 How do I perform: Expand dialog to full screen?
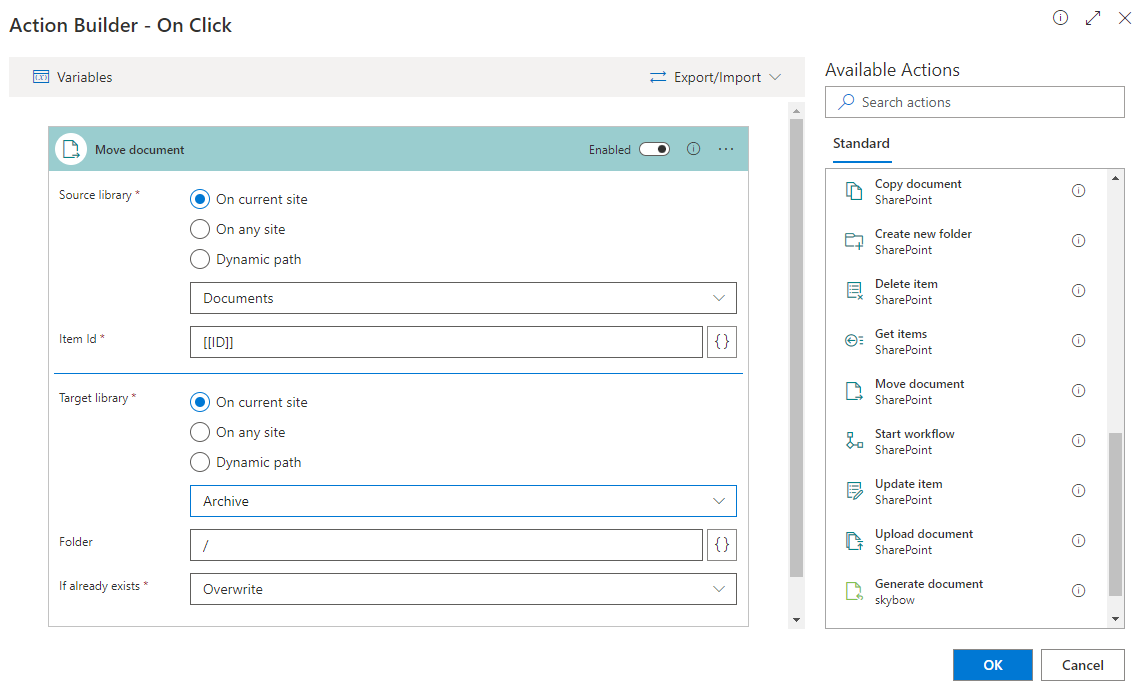click(x=1093, y=18)
